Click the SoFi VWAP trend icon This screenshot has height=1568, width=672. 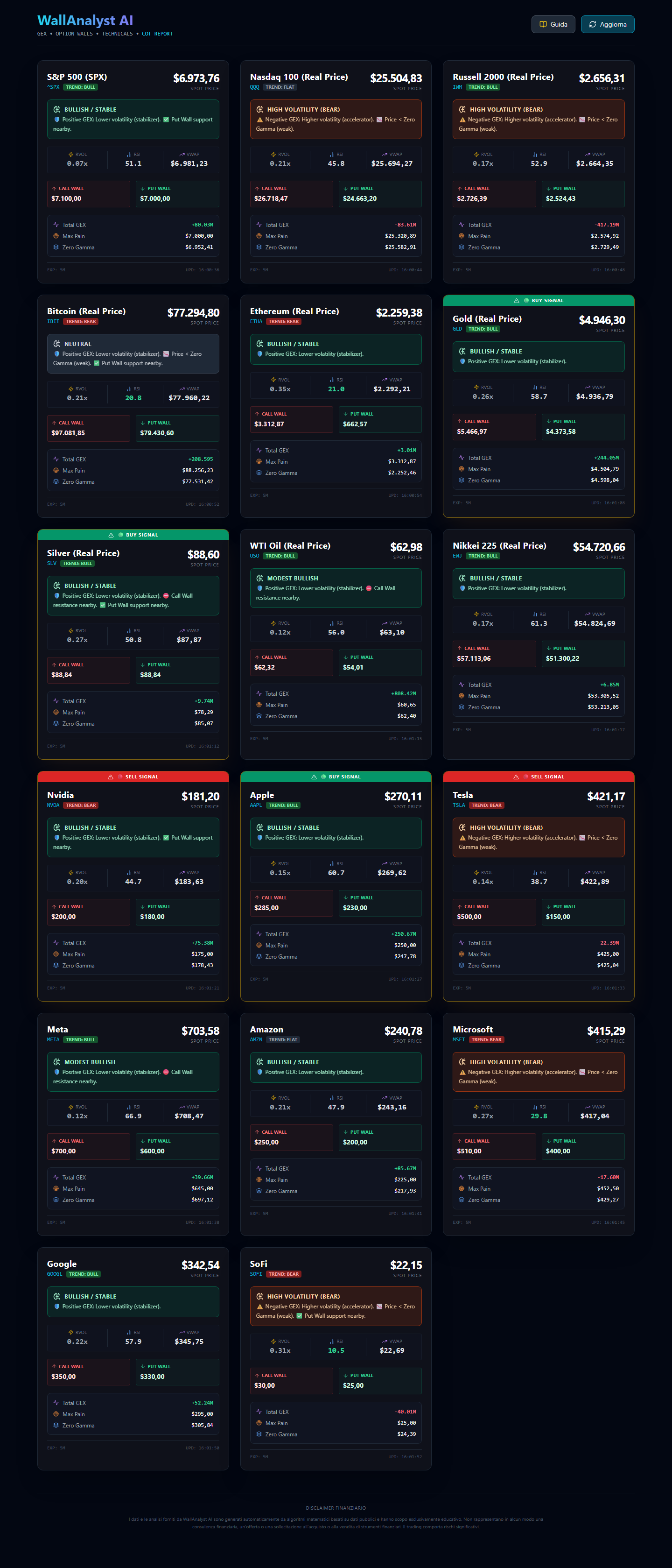[x=385, y=1341]
